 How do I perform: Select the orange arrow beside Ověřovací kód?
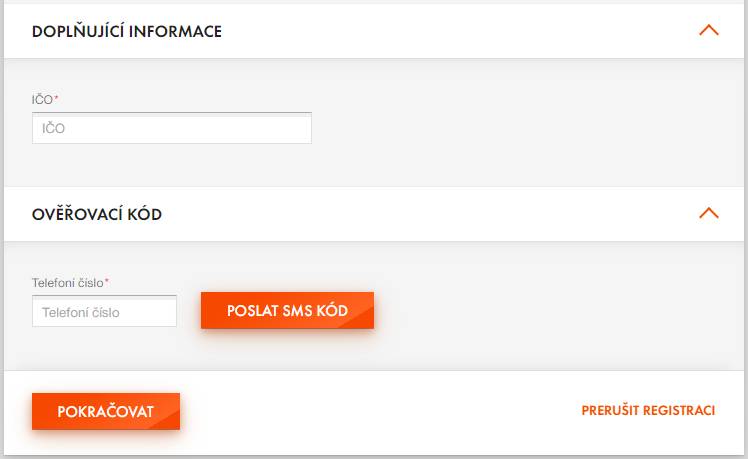pyautogui.click(x=708, y=213)
